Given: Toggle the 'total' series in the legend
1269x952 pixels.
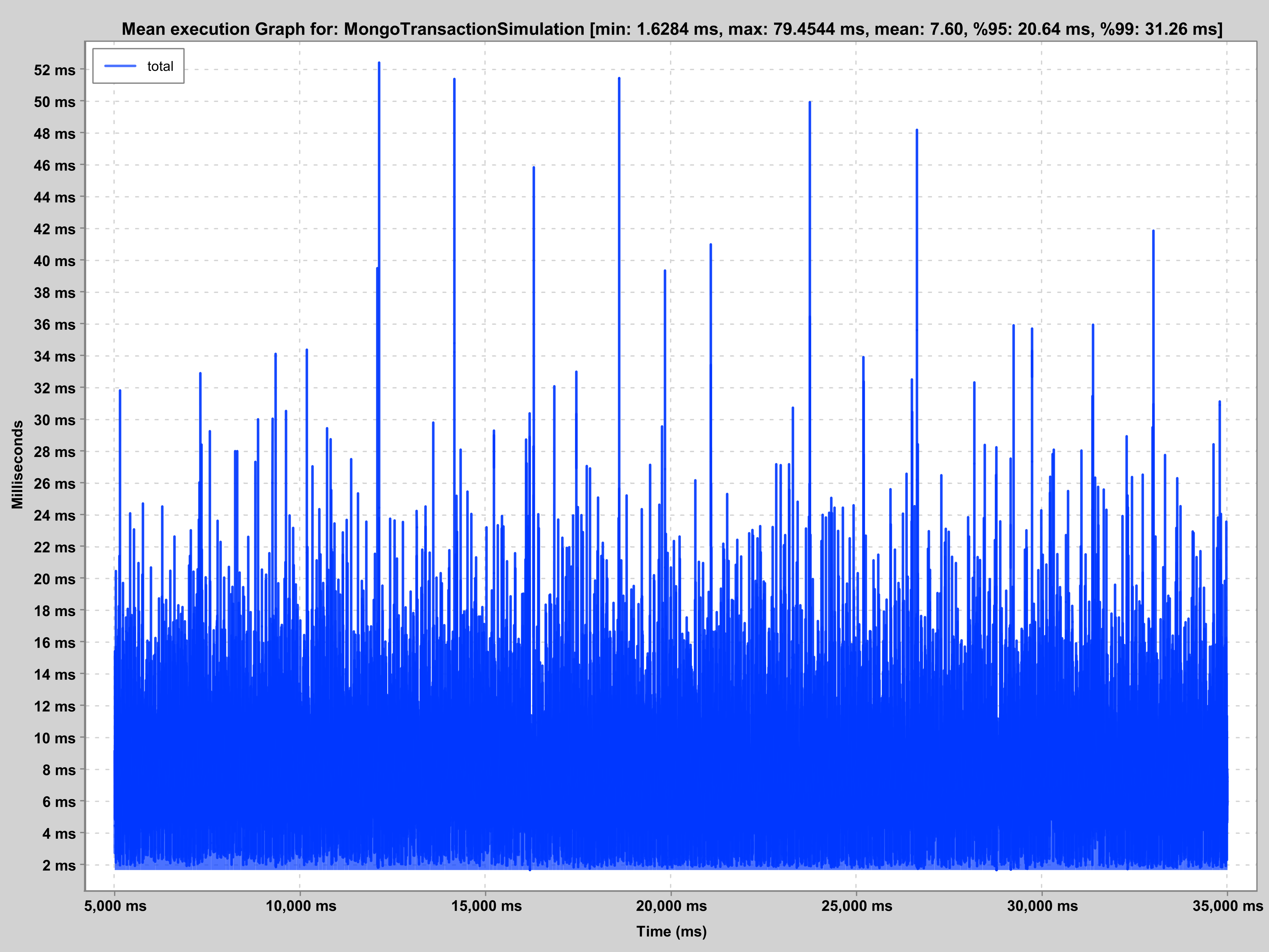Looking at the screenshot, I should [161, 65].
